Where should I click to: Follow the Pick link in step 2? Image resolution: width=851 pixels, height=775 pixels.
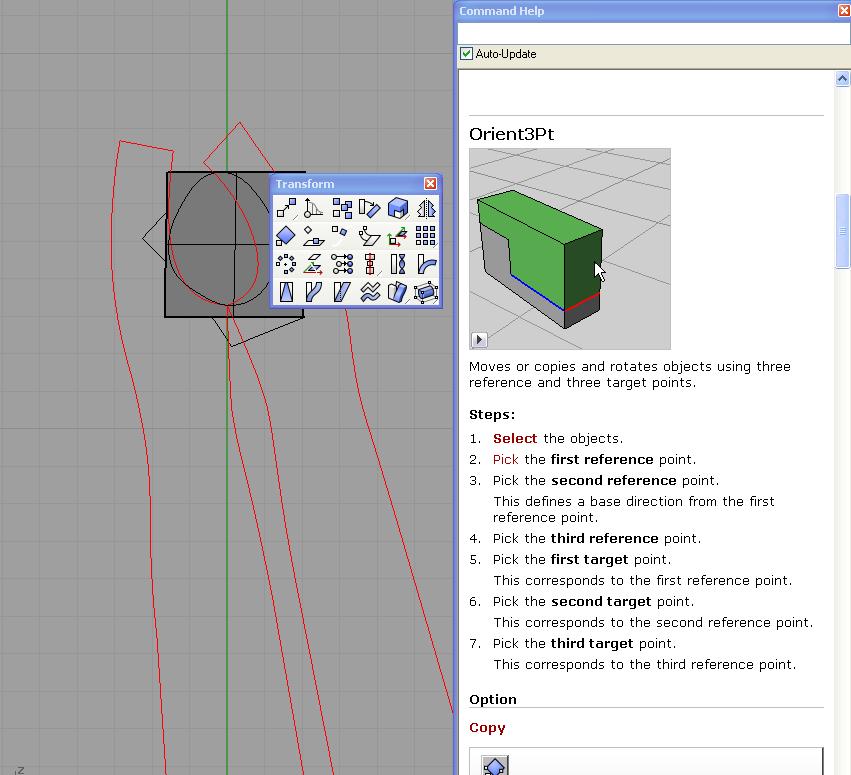(505, 460)
